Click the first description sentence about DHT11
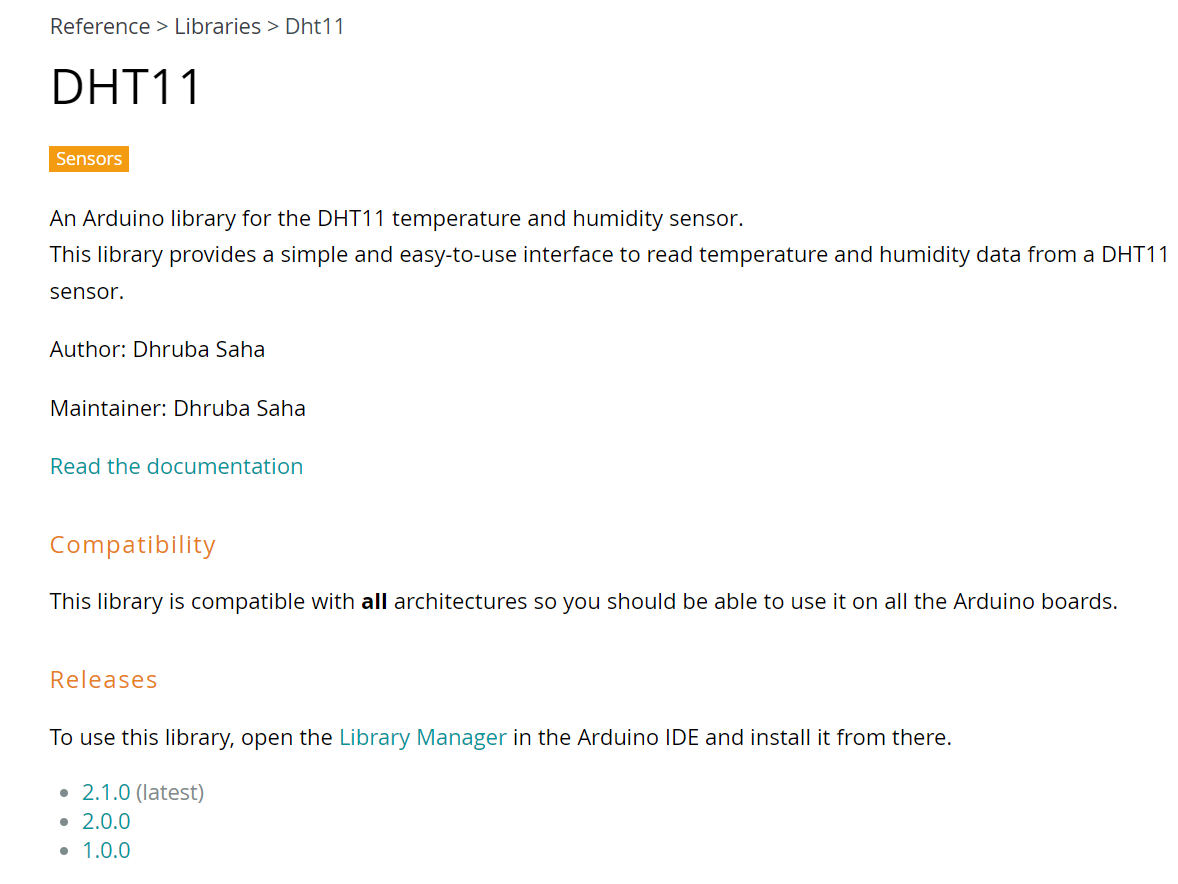1178x884 pixels. 396,219
